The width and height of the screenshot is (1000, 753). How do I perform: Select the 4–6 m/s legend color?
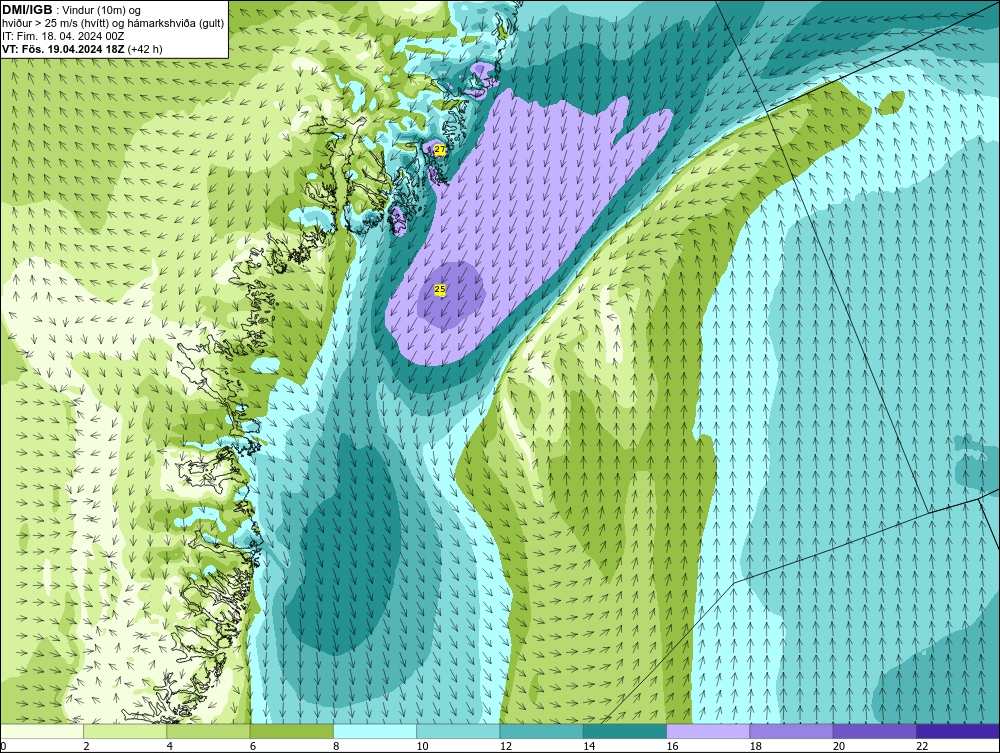[x=209, y=731]
